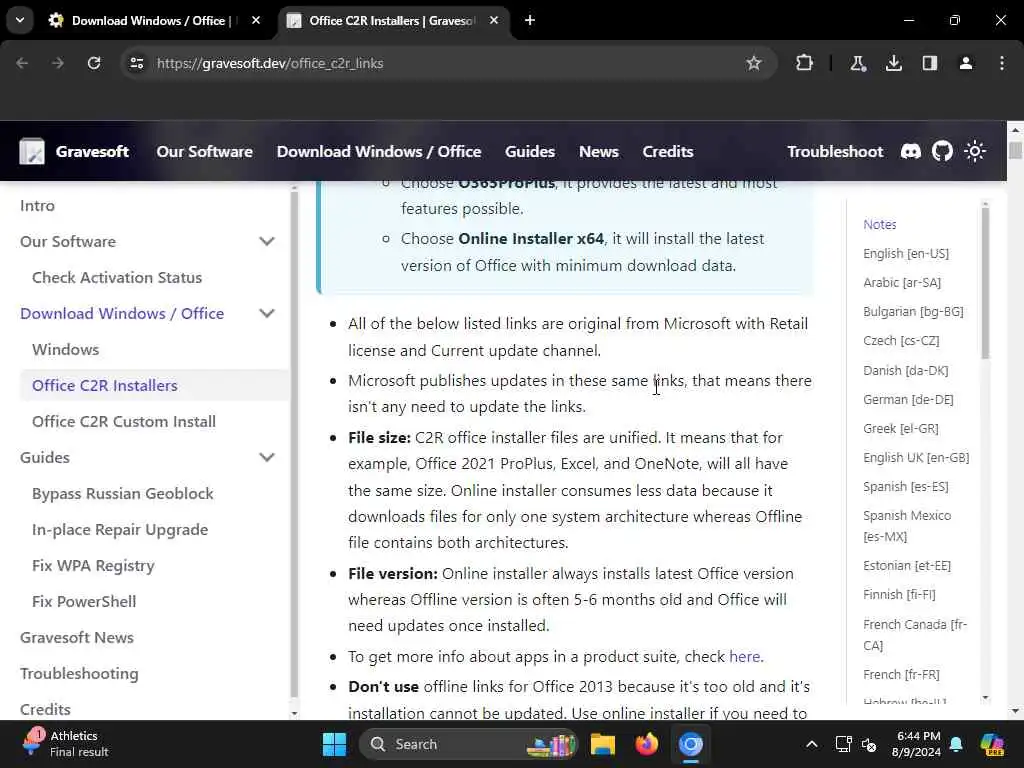The width and height of the screenshot is (1024, 768).
Task: Click the Gravesoft brand name
Action: point(92,152)
